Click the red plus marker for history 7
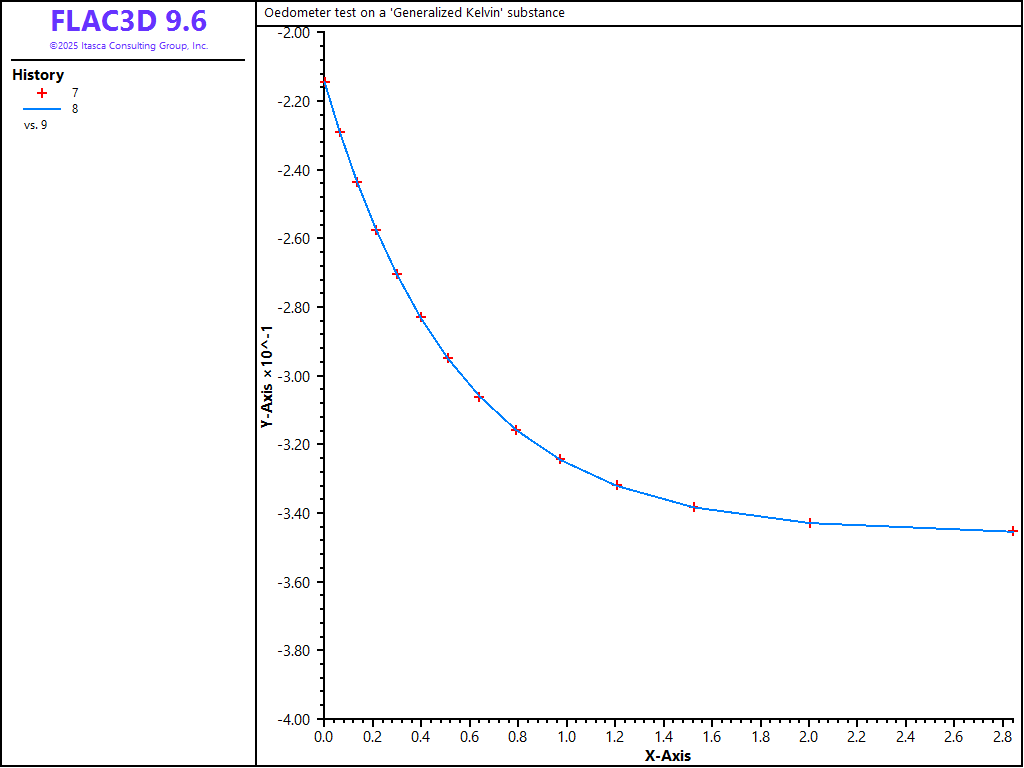 (42, 93)
